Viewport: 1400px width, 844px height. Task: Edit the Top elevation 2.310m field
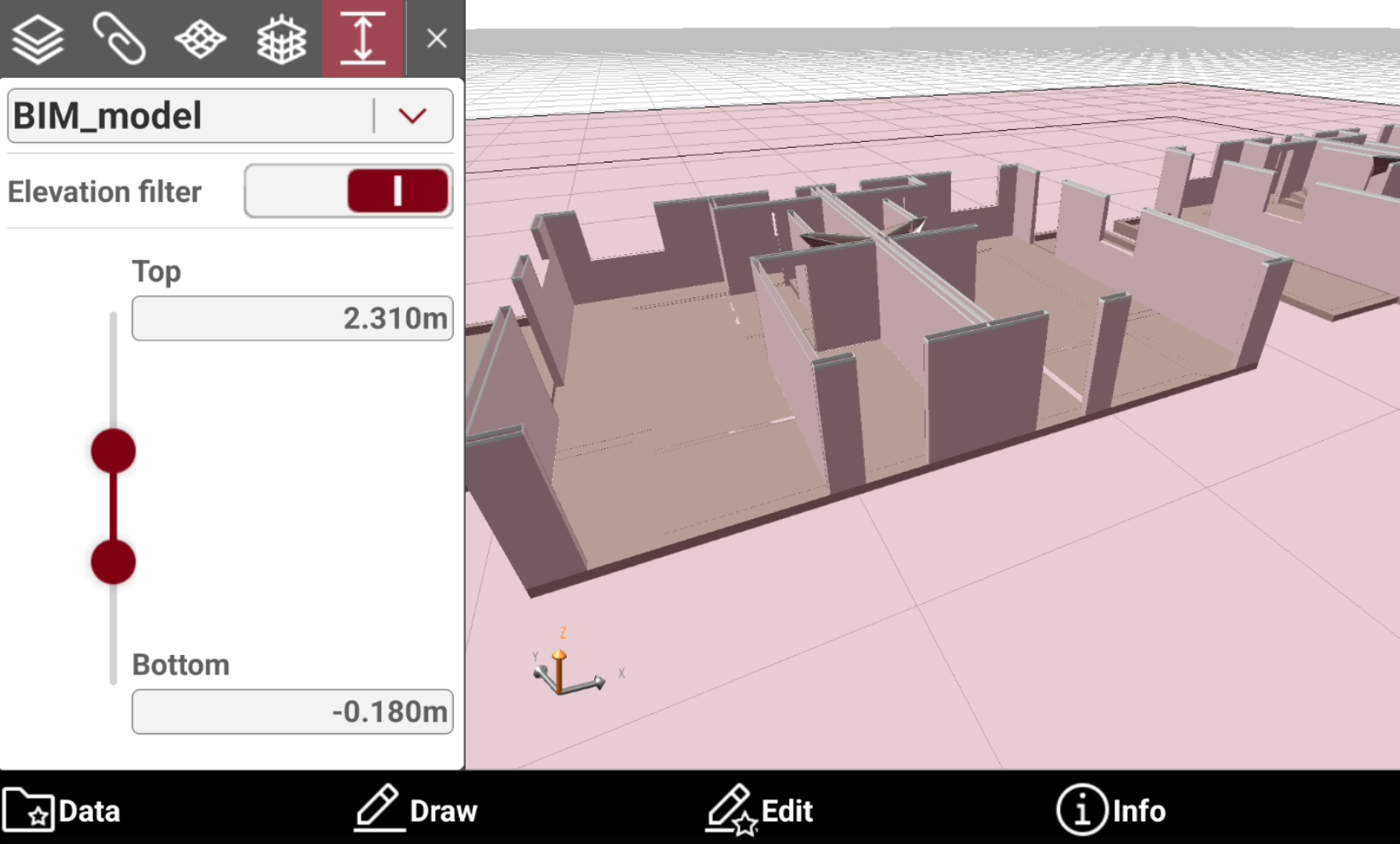click(x=292, y=318)
